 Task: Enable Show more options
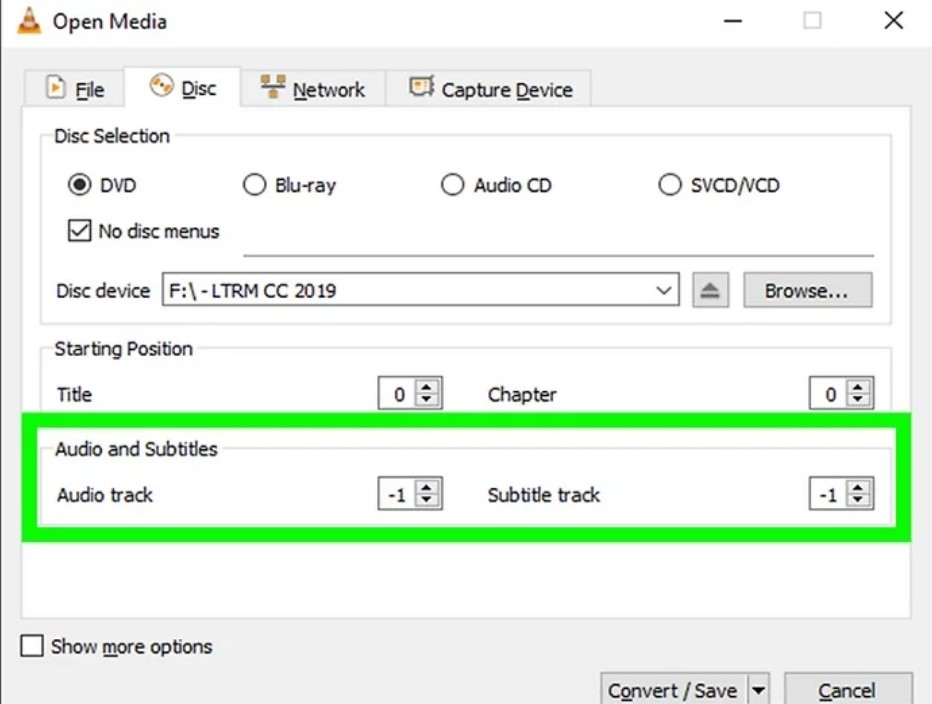coord(32,647)
